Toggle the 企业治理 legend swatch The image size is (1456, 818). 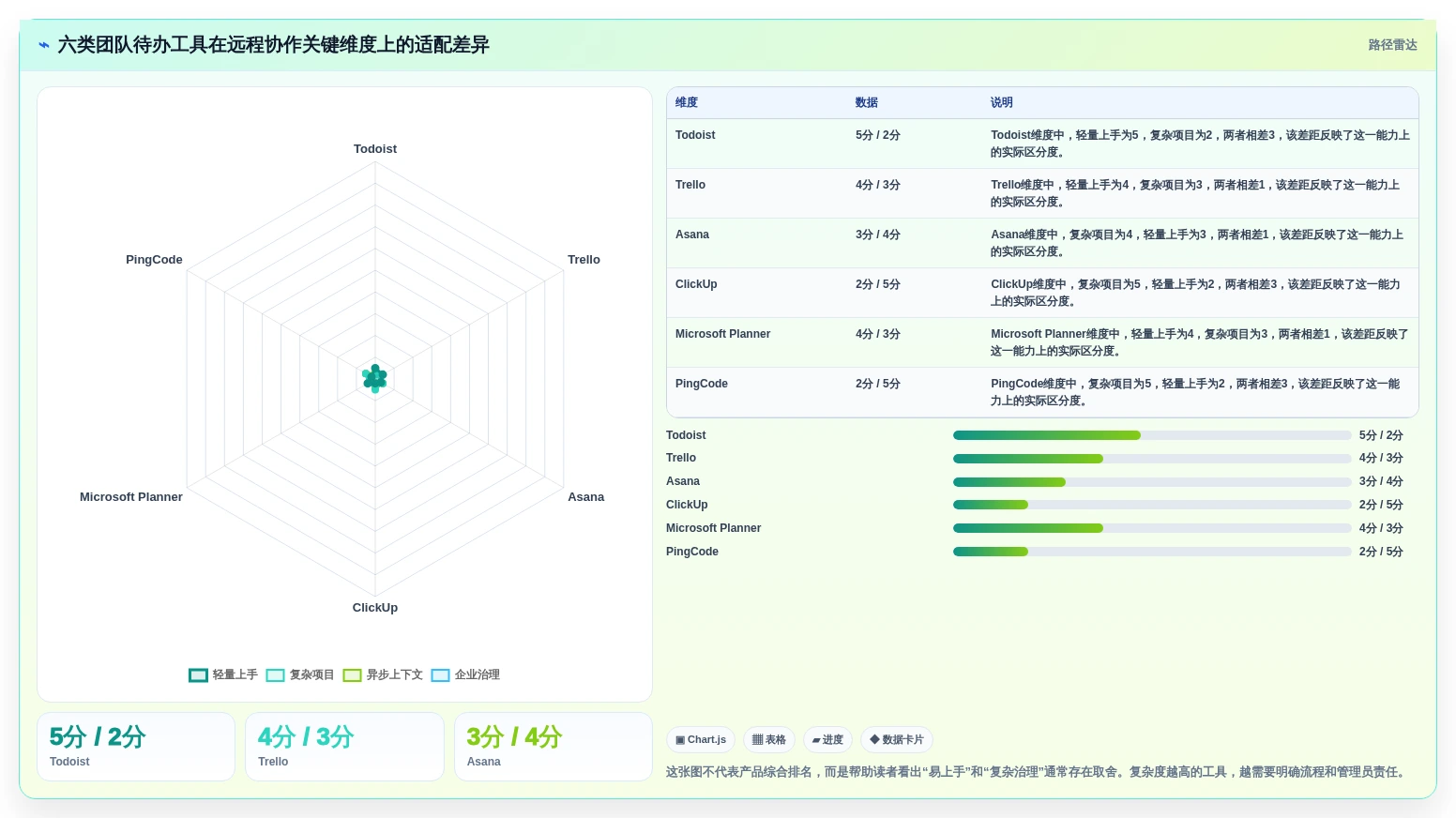coord(440,674)
